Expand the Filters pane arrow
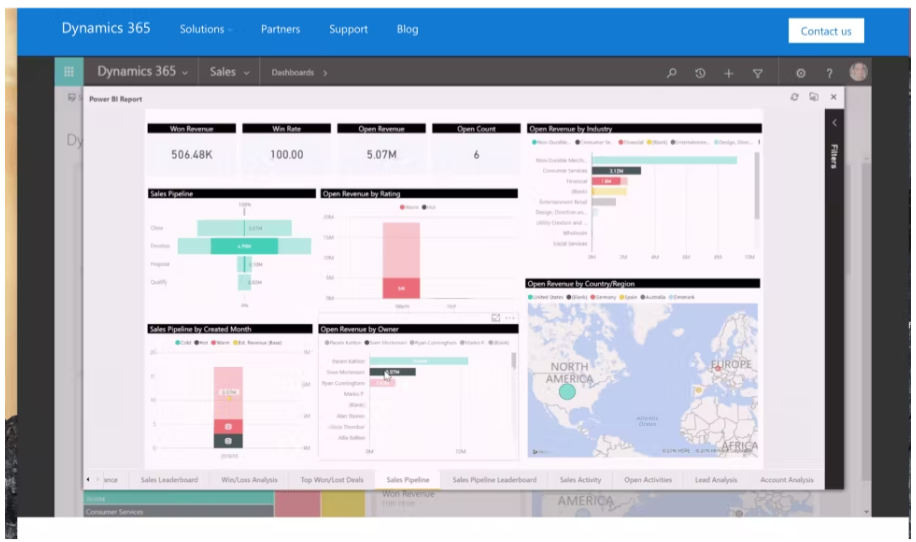 tap(834, 123)
